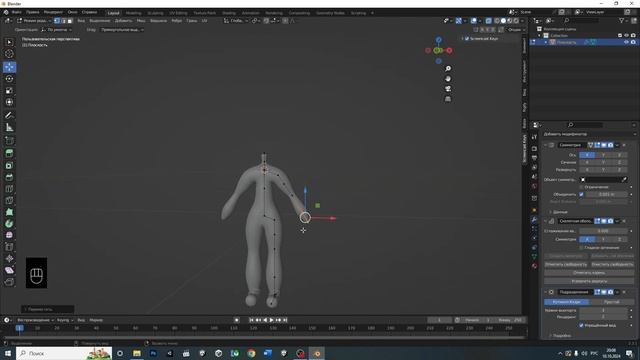Open the Modifiers wrench properties tab
This screenshot has width=640, height=360.
[x=534, y=220]
